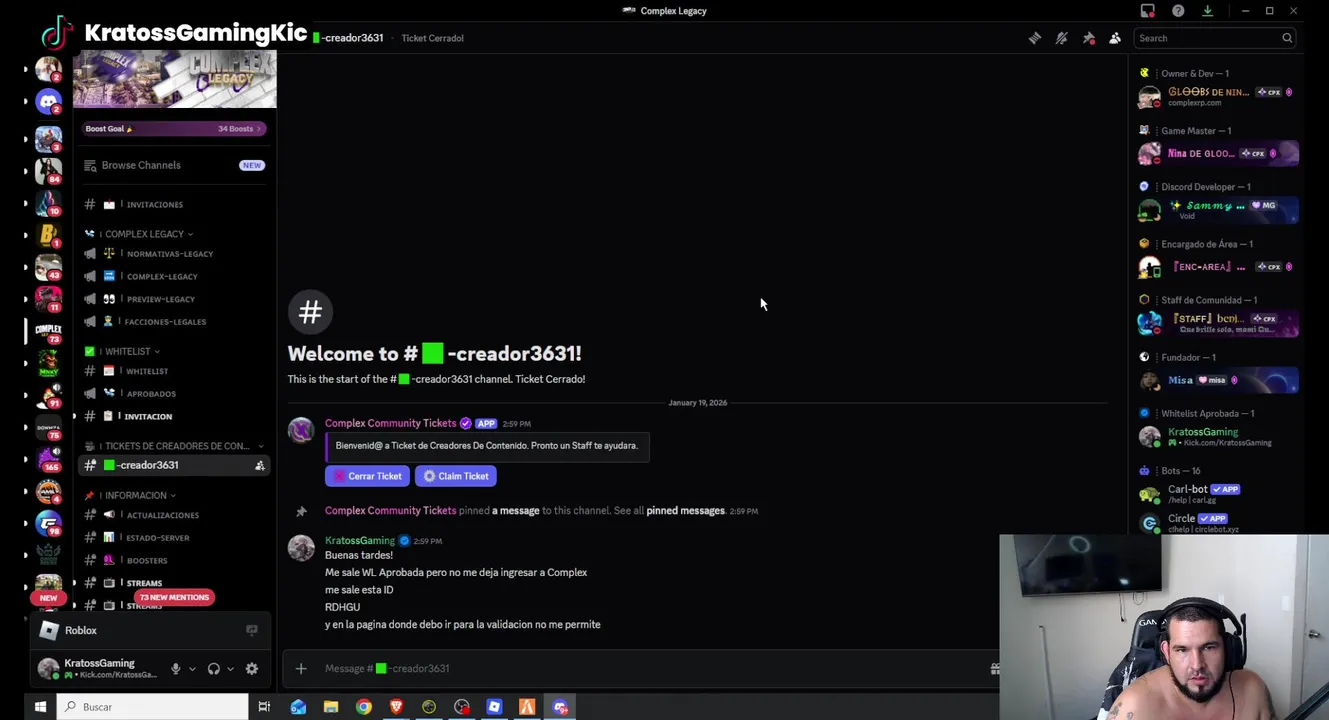Open Google Chrome from taskbar
The width and height of the screenshot is (1329, 720).
363,707
